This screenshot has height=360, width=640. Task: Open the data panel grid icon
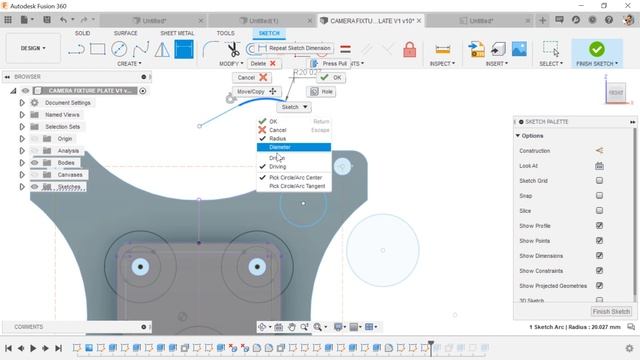[x=8, y=20]
